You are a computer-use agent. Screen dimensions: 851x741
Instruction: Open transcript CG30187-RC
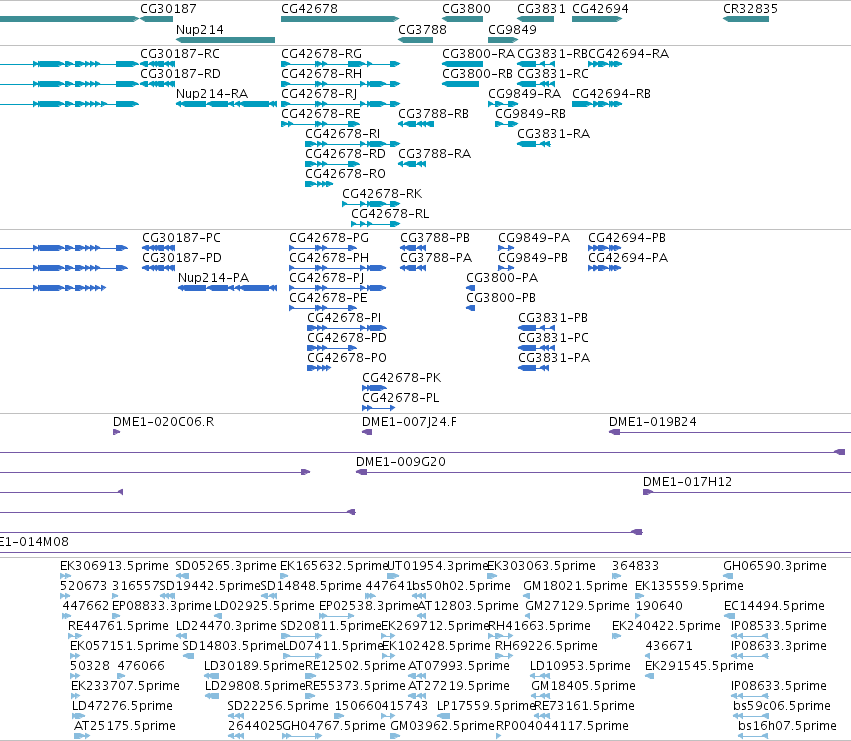pos(180,54)
